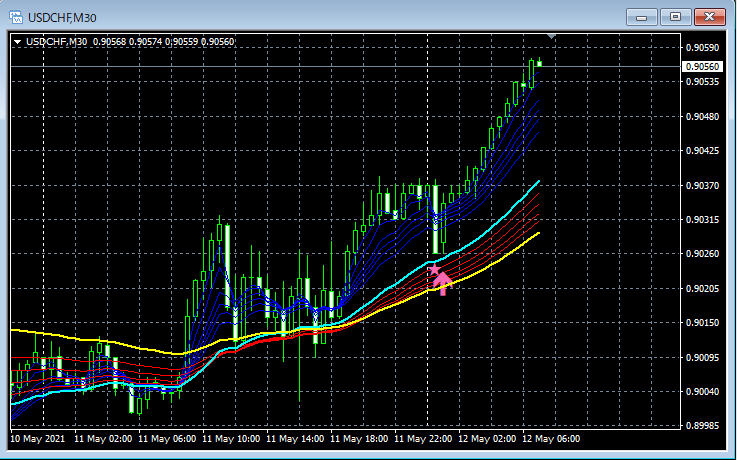Click the USDCHF,M30 title bar text
Image resolution: width=738 pixels, height=460 pixels.
pyautogui.click(x=62, y=18)
